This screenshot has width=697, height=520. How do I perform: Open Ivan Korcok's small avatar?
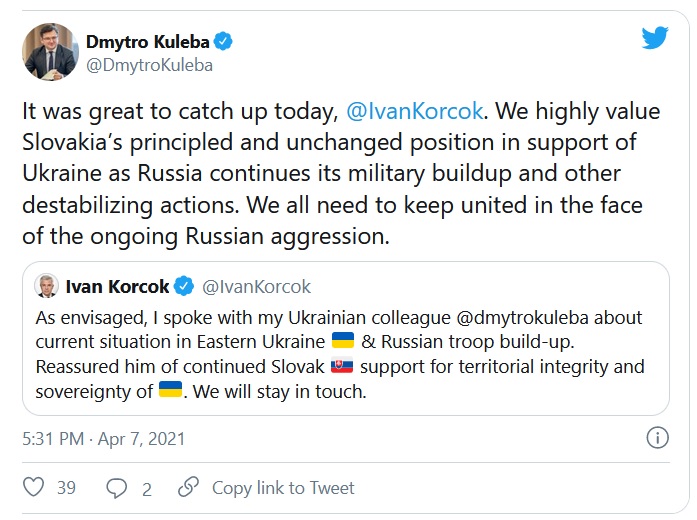46,287
